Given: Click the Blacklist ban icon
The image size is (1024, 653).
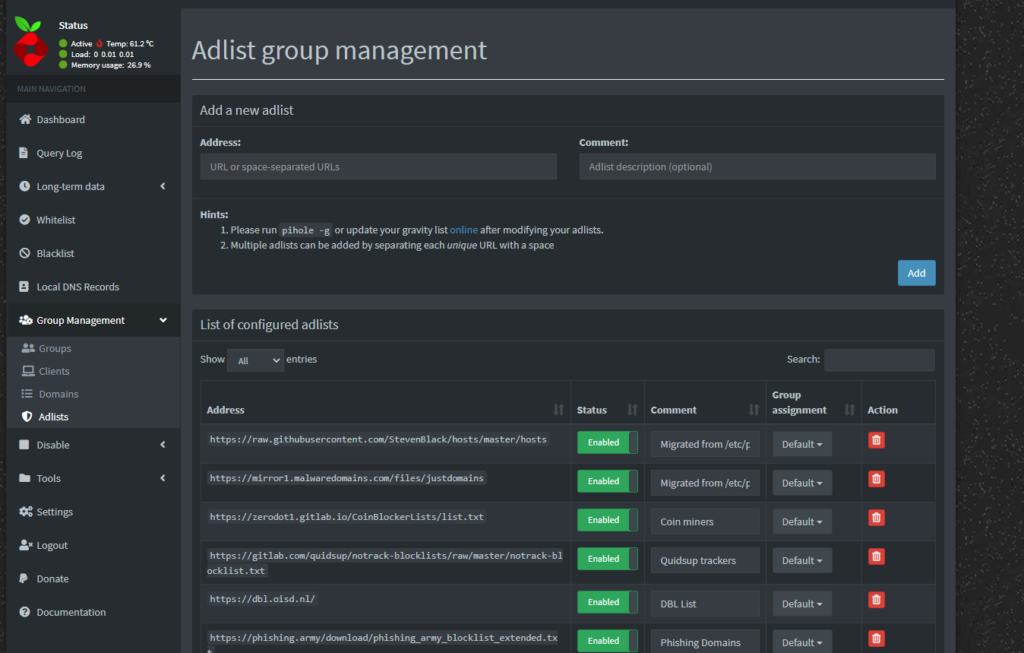Looking at the screenshot, I should [24, 253].
